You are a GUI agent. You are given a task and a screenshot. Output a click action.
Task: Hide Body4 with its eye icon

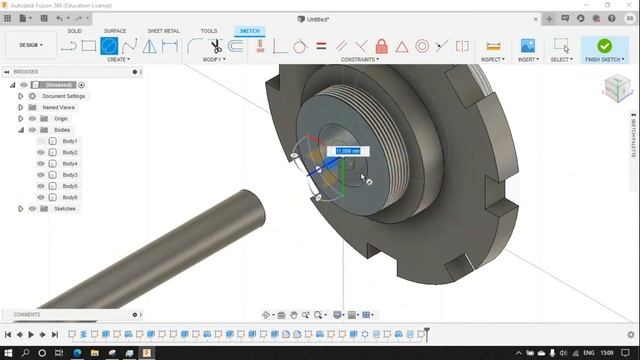tap(40, 164)
